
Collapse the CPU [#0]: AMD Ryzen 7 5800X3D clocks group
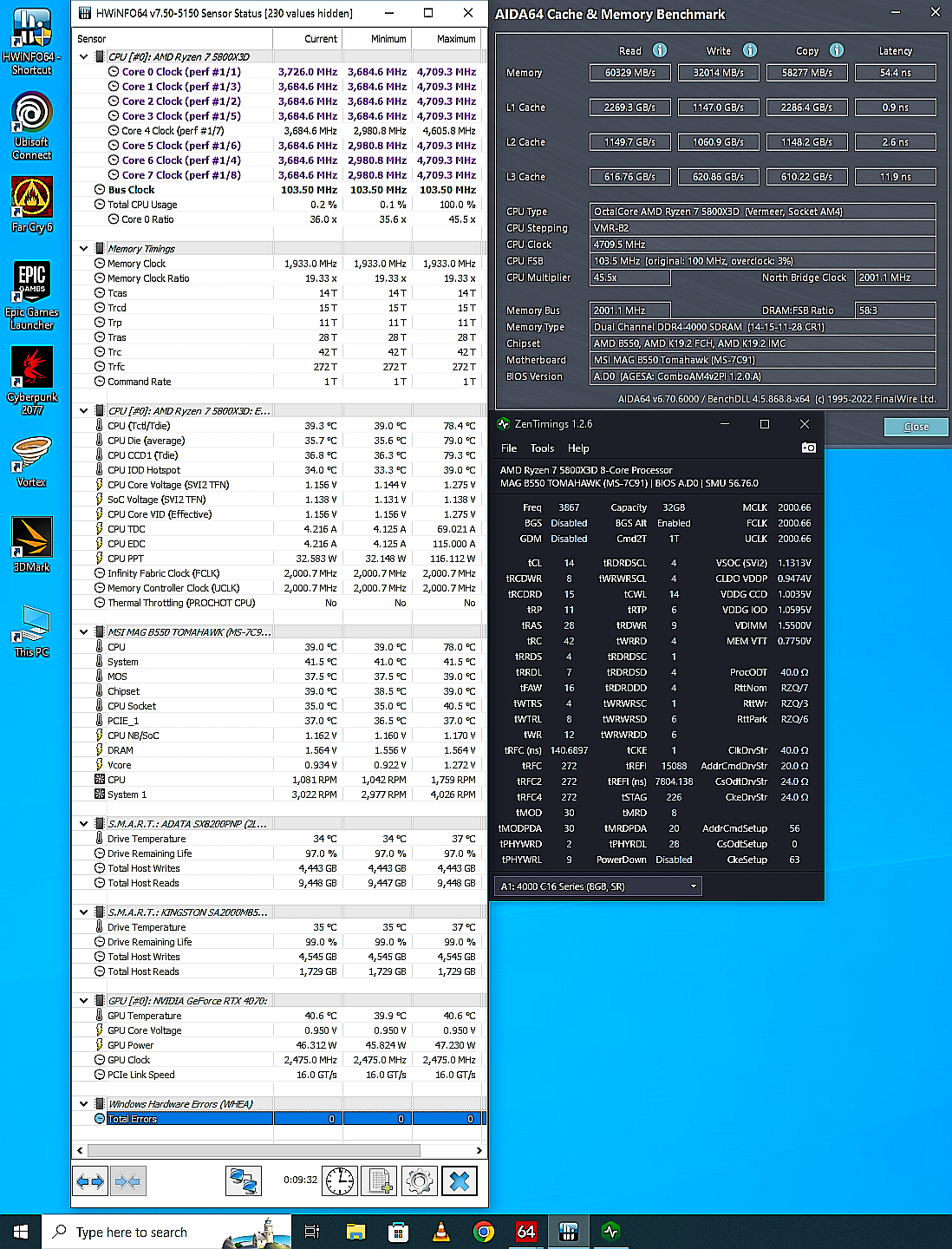tap(84, 56)
